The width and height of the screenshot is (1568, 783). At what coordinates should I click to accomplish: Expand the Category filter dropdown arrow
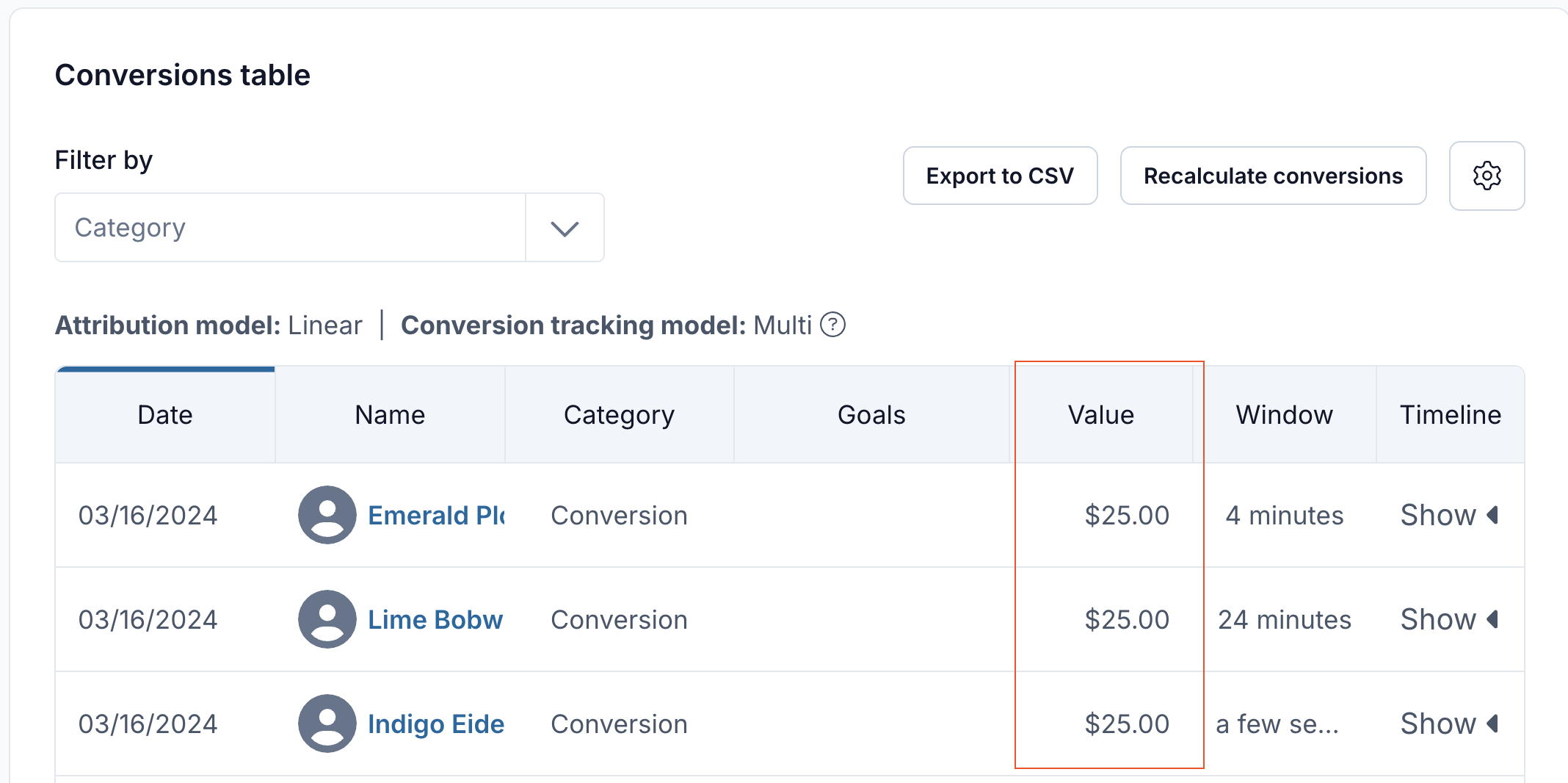(565, 228)
